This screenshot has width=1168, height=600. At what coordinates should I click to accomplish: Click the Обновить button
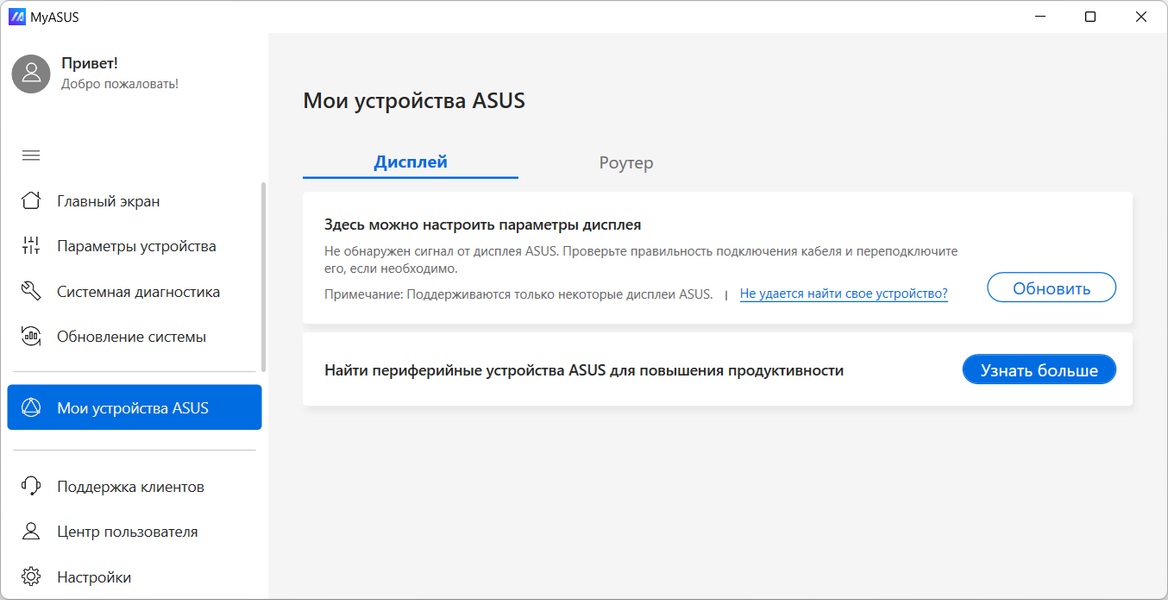1051,288
